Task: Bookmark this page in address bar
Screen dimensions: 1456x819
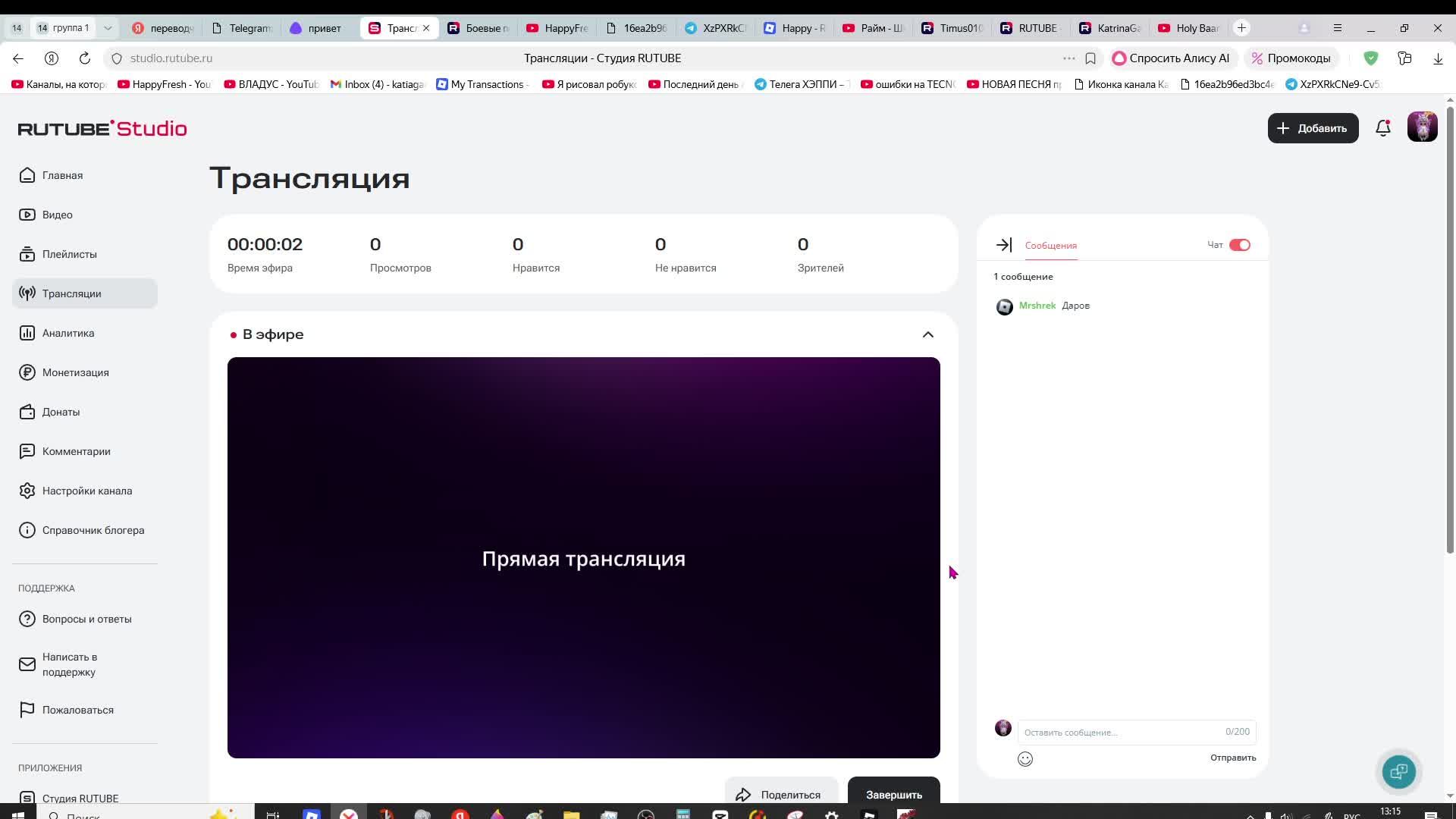Action: click(x=1090, y=58)
